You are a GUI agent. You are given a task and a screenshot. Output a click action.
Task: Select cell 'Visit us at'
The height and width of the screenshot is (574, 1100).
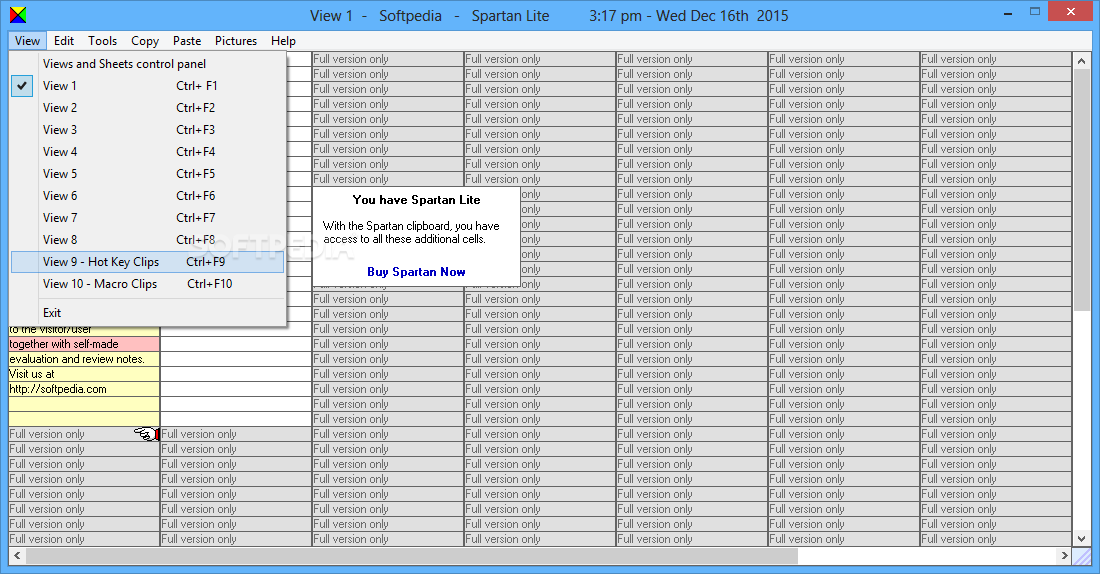(84, 374)
